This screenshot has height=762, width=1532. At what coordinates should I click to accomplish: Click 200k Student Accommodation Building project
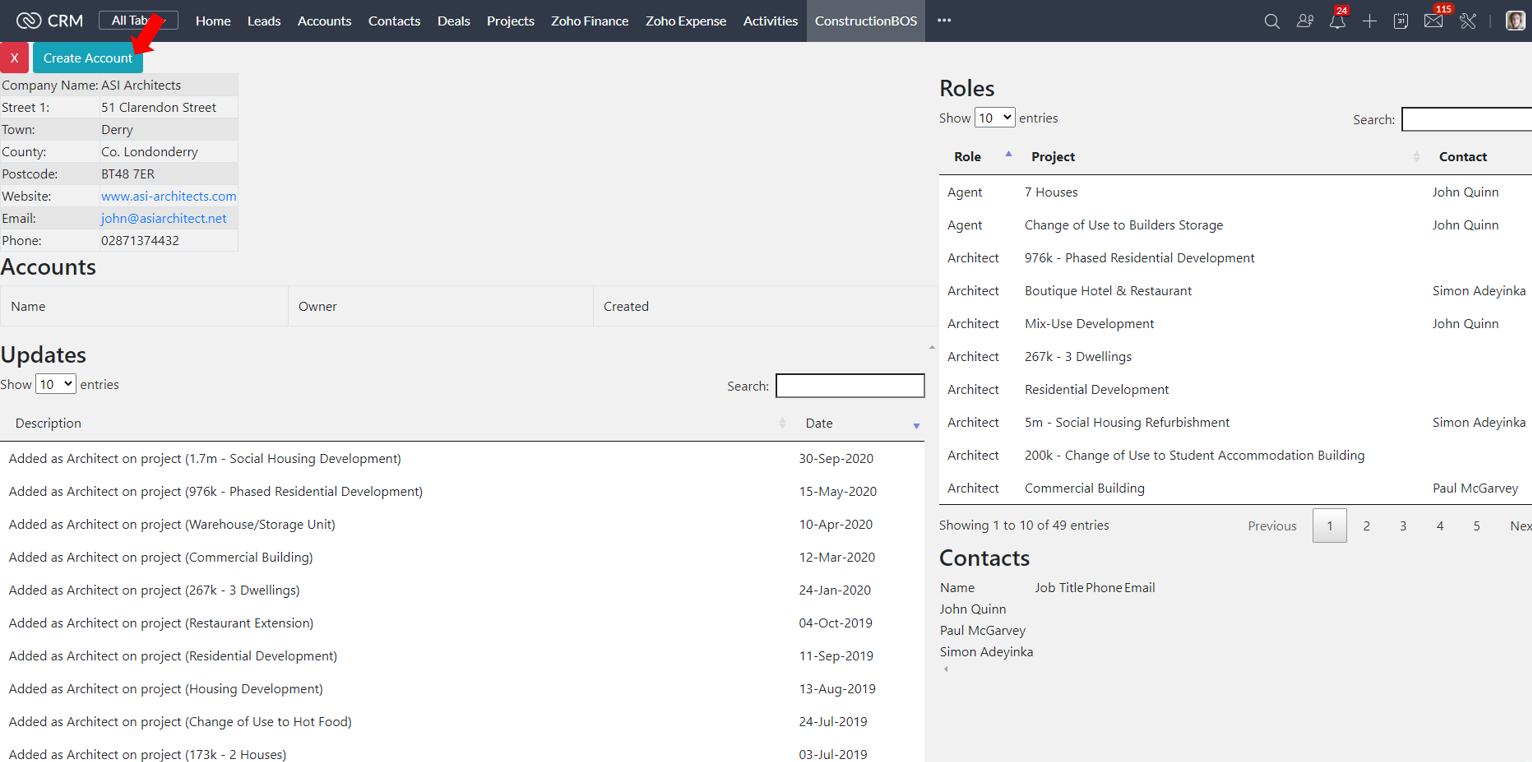click(1194, 456)
